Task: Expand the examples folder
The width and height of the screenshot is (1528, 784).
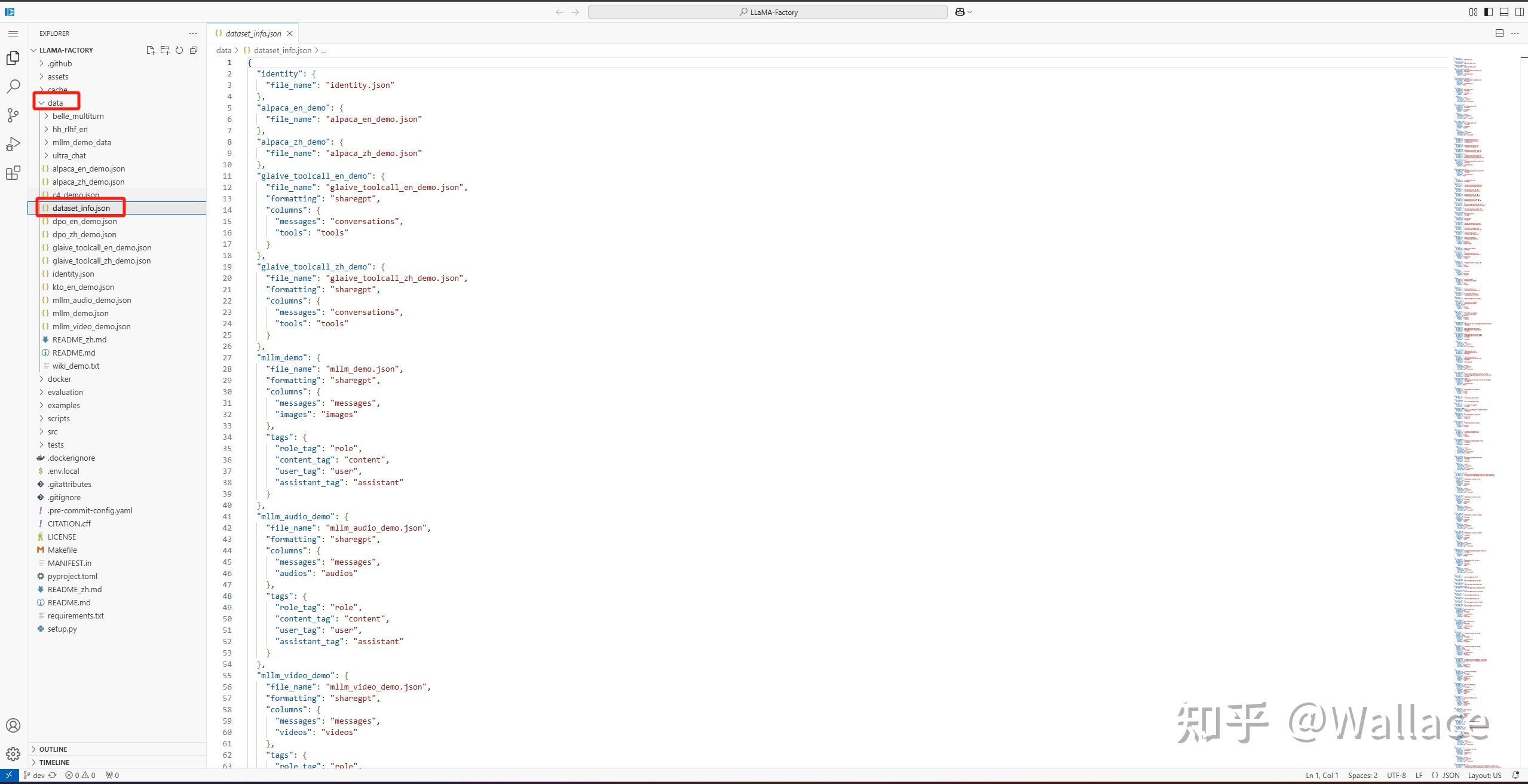Action: (63, 405)
